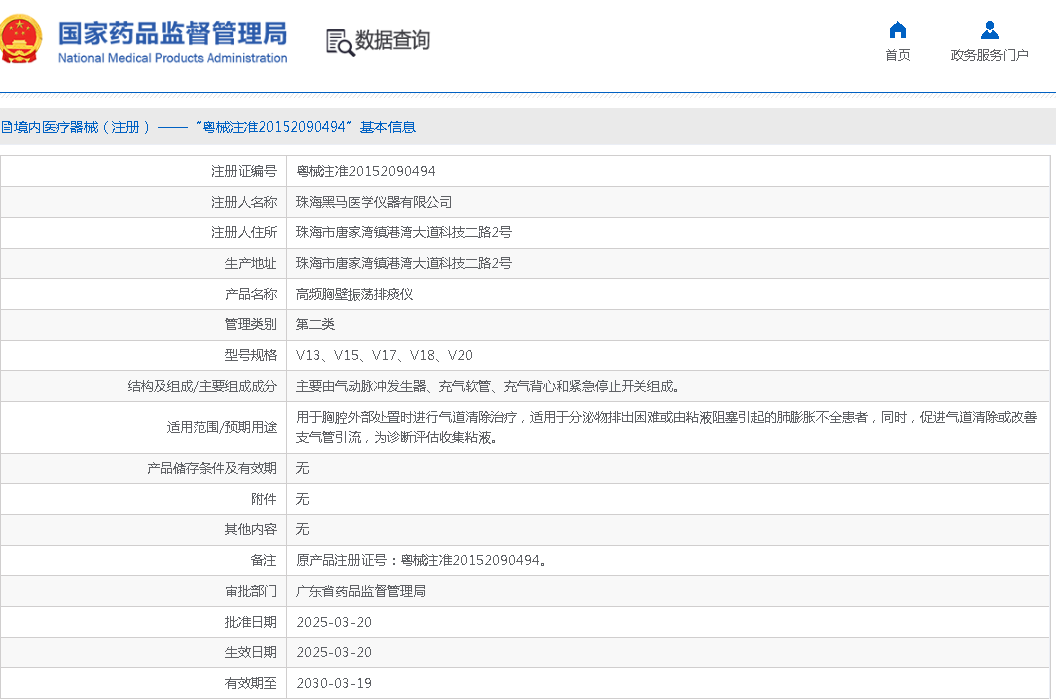Open the 首页 link text

[x=897, y=55]
